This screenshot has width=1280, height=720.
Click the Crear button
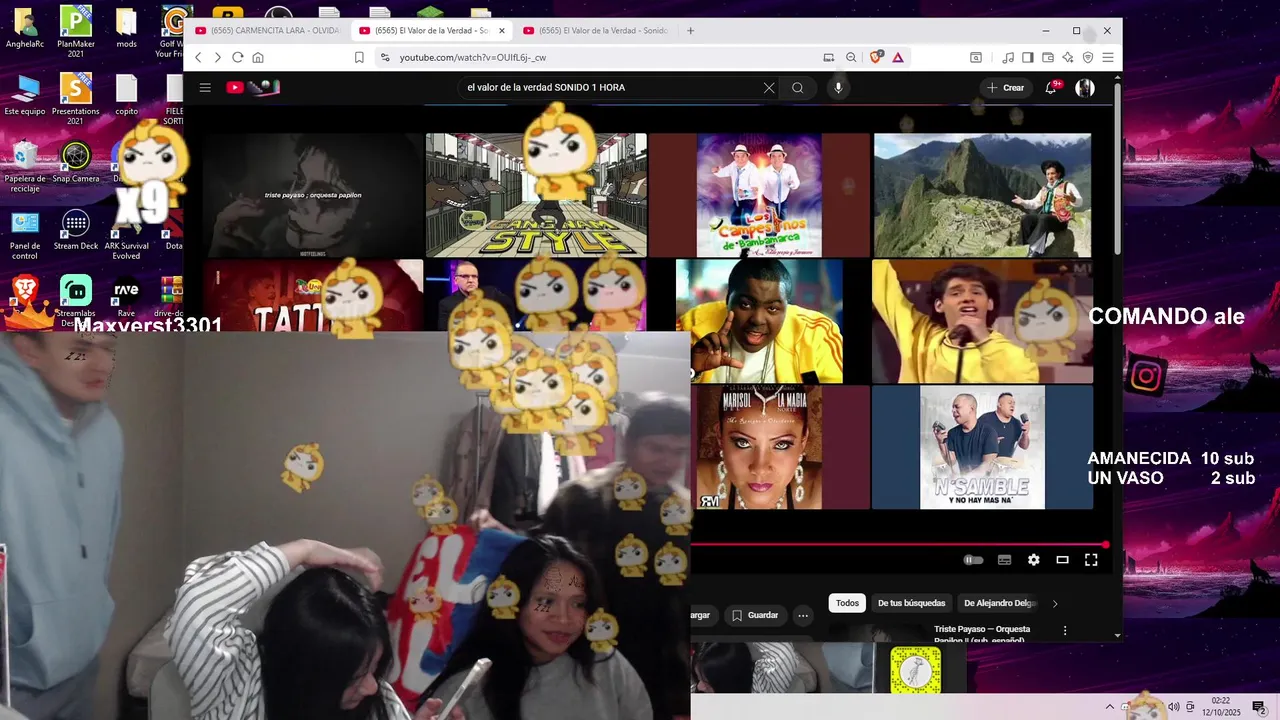point(1006,88)
